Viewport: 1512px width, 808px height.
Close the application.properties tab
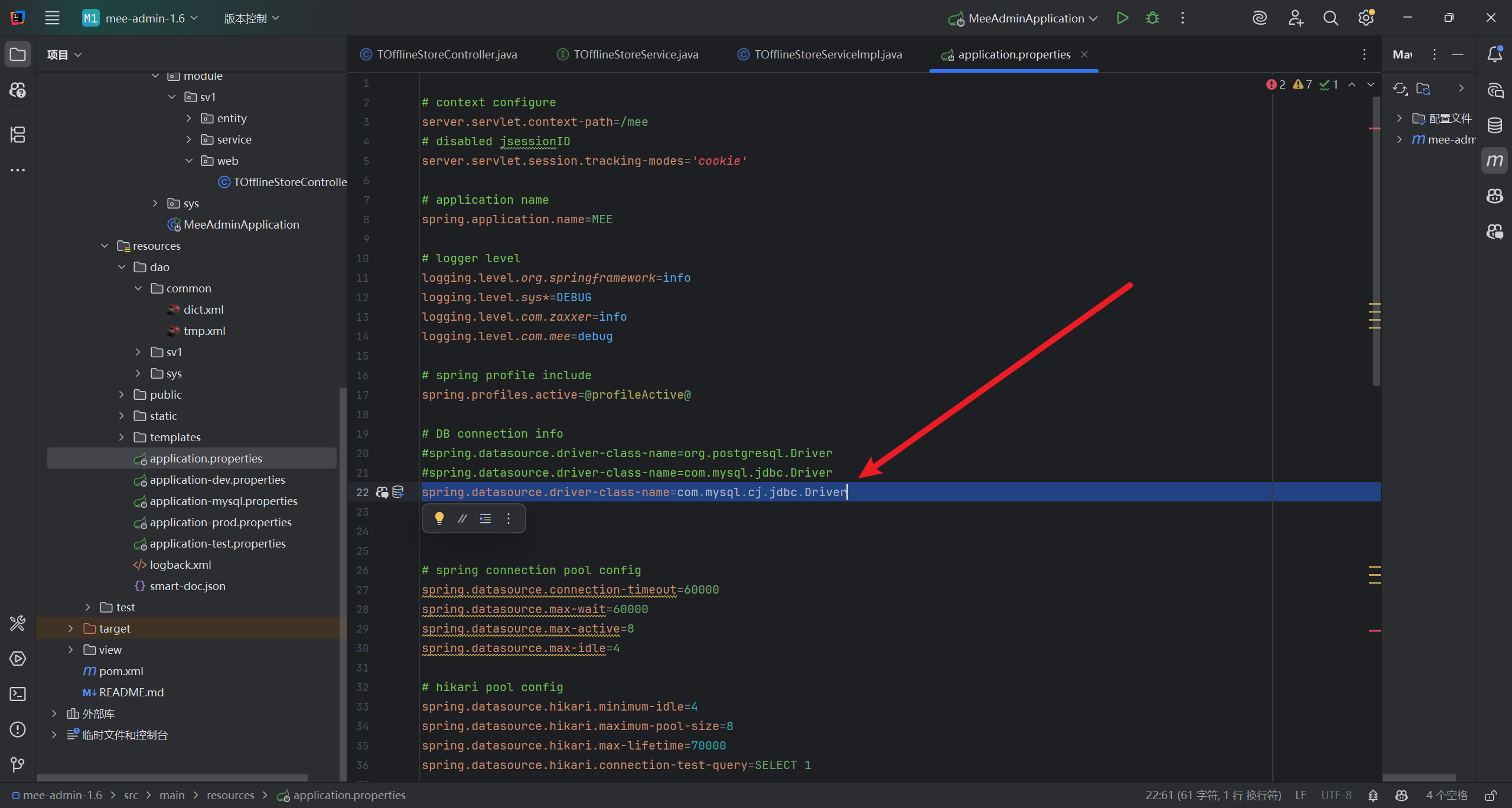point(1084,54)
